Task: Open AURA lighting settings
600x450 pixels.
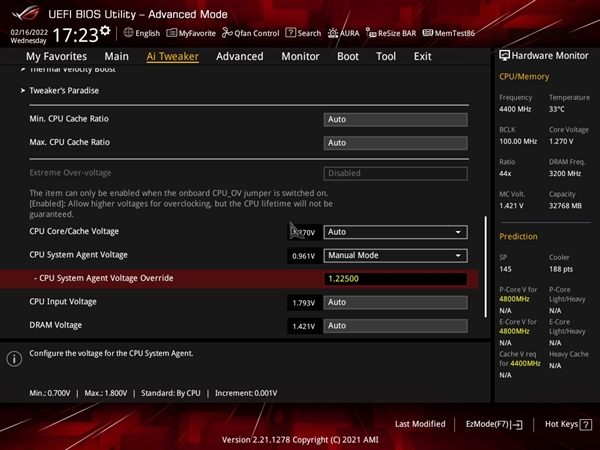Action: pyautogui.click(x=344, y=33)
